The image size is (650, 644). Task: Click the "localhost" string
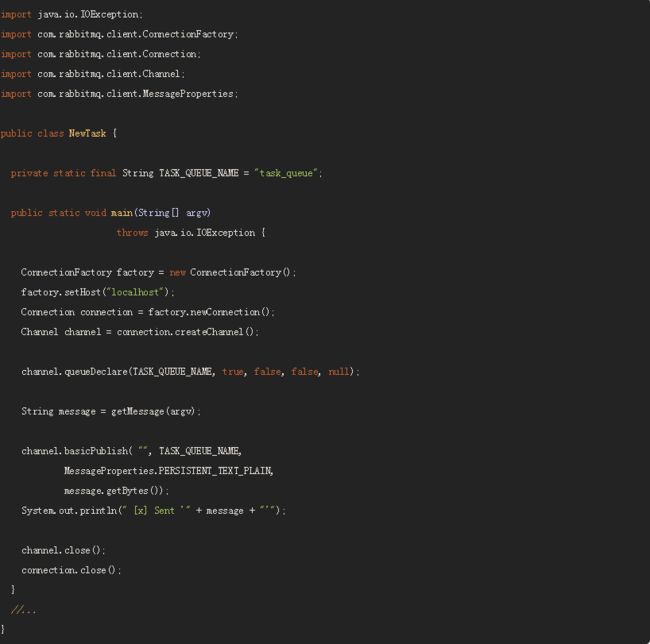135,293
